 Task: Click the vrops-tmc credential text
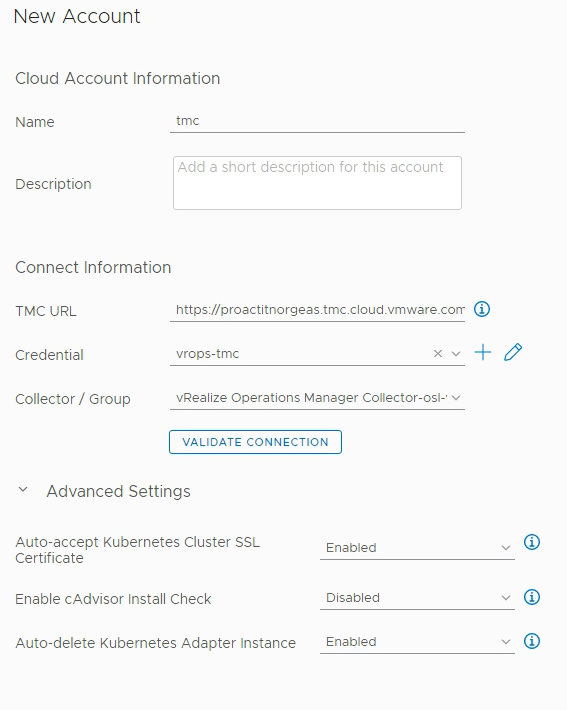click(x=207, y=354)
